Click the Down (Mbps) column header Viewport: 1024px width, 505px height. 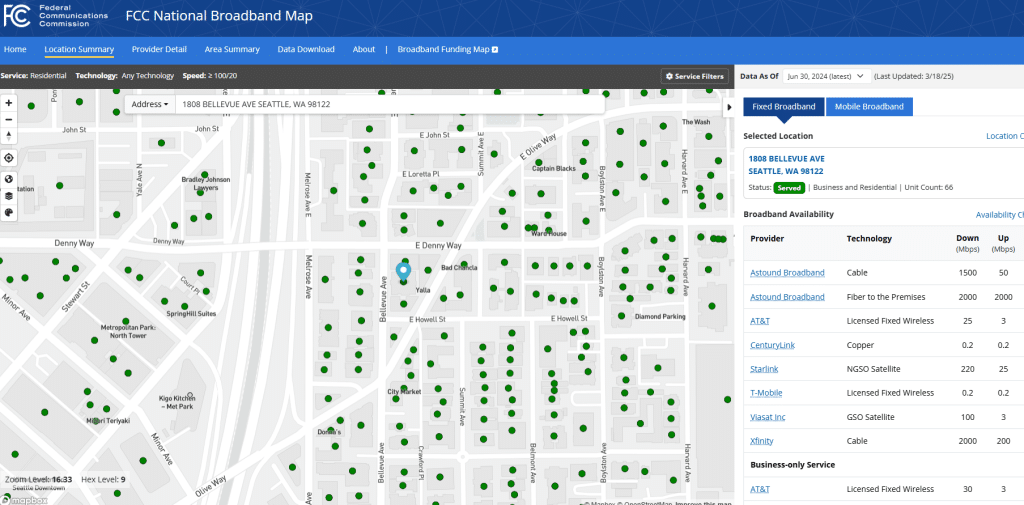click(967, 243)
